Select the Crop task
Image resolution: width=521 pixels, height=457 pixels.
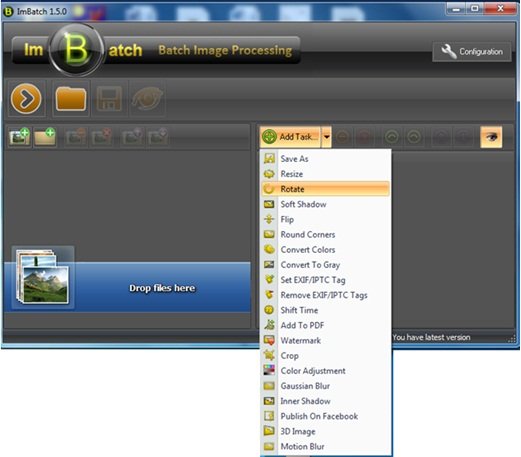point(325,356)
